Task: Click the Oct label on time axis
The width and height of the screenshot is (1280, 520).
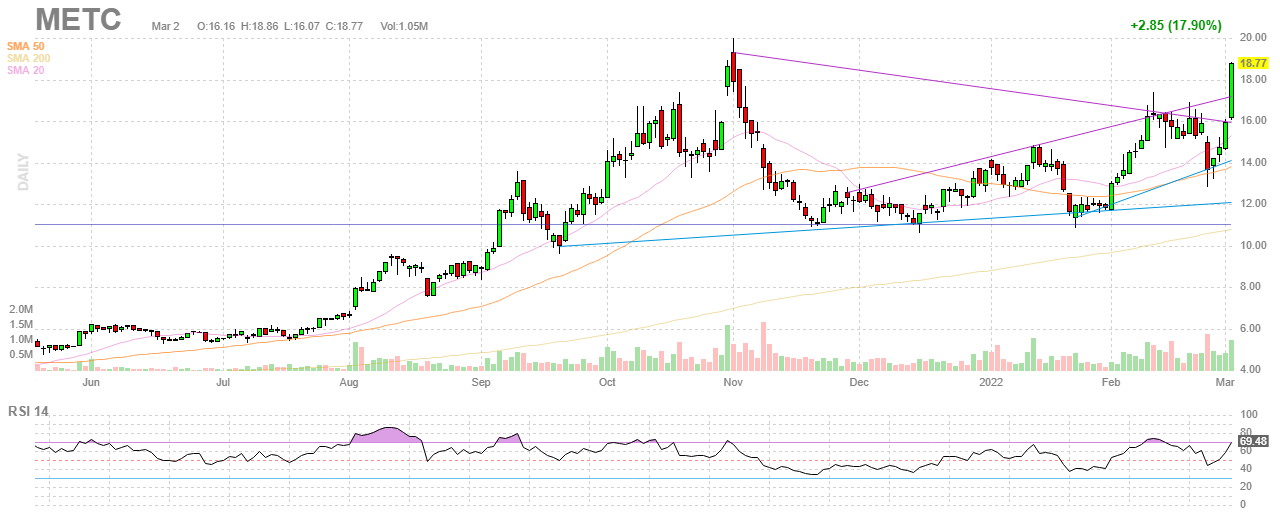Action: coord(606,382)
